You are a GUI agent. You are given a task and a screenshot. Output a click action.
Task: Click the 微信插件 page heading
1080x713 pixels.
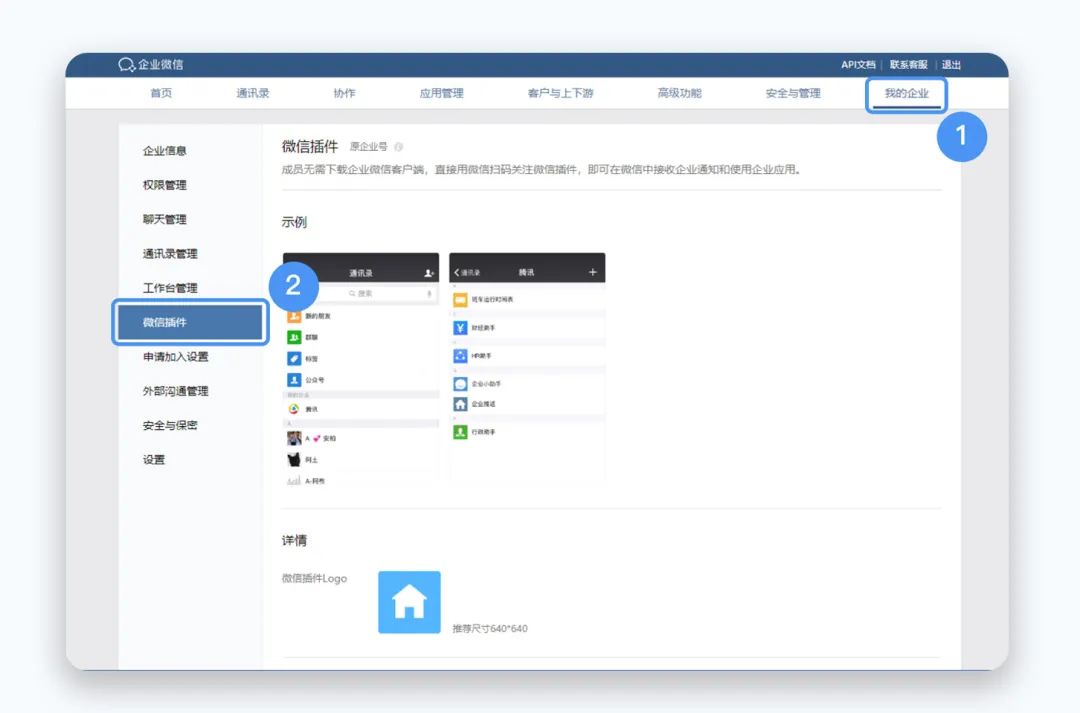310,147
